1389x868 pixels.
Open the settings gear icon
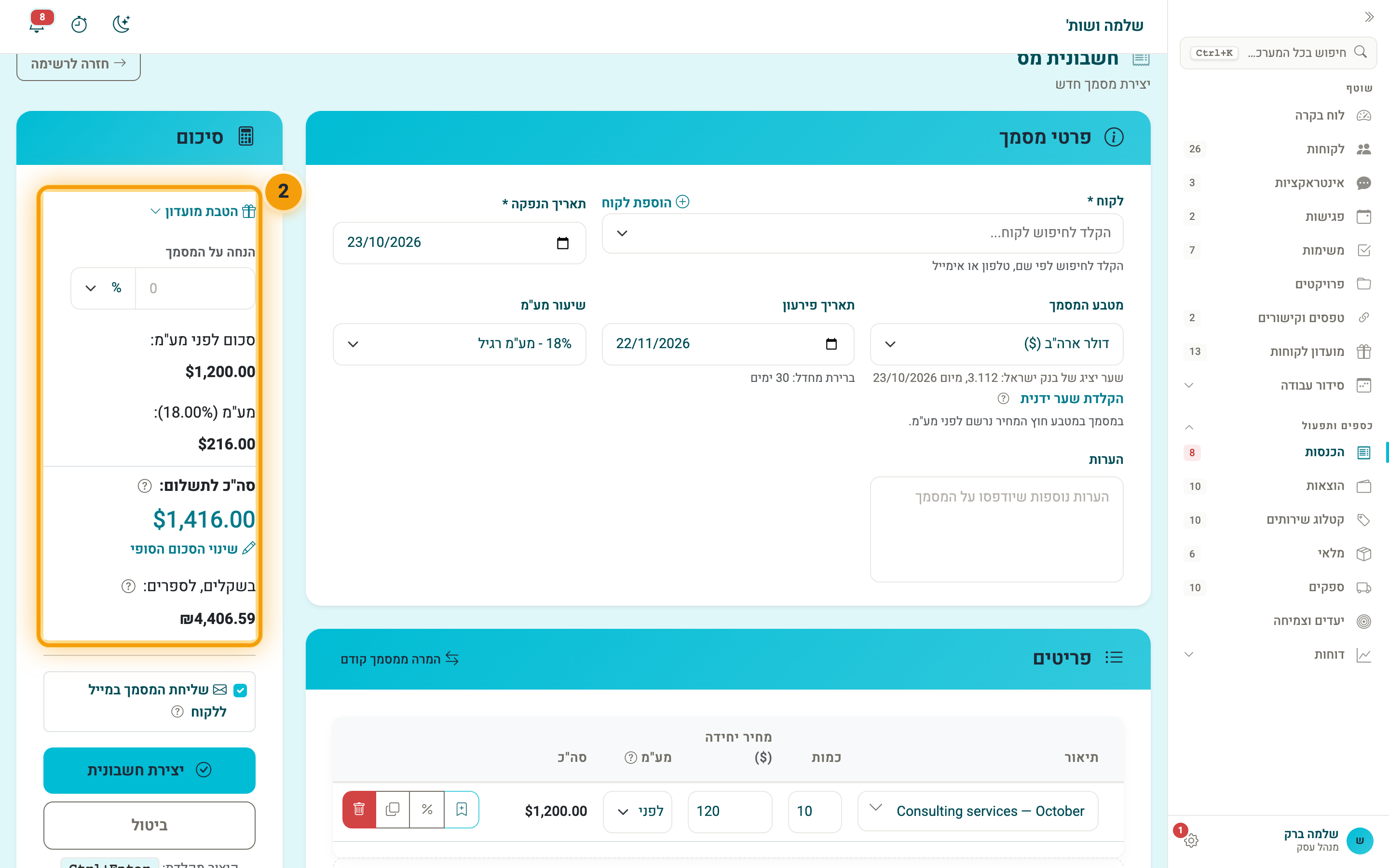pos(1191,841)
